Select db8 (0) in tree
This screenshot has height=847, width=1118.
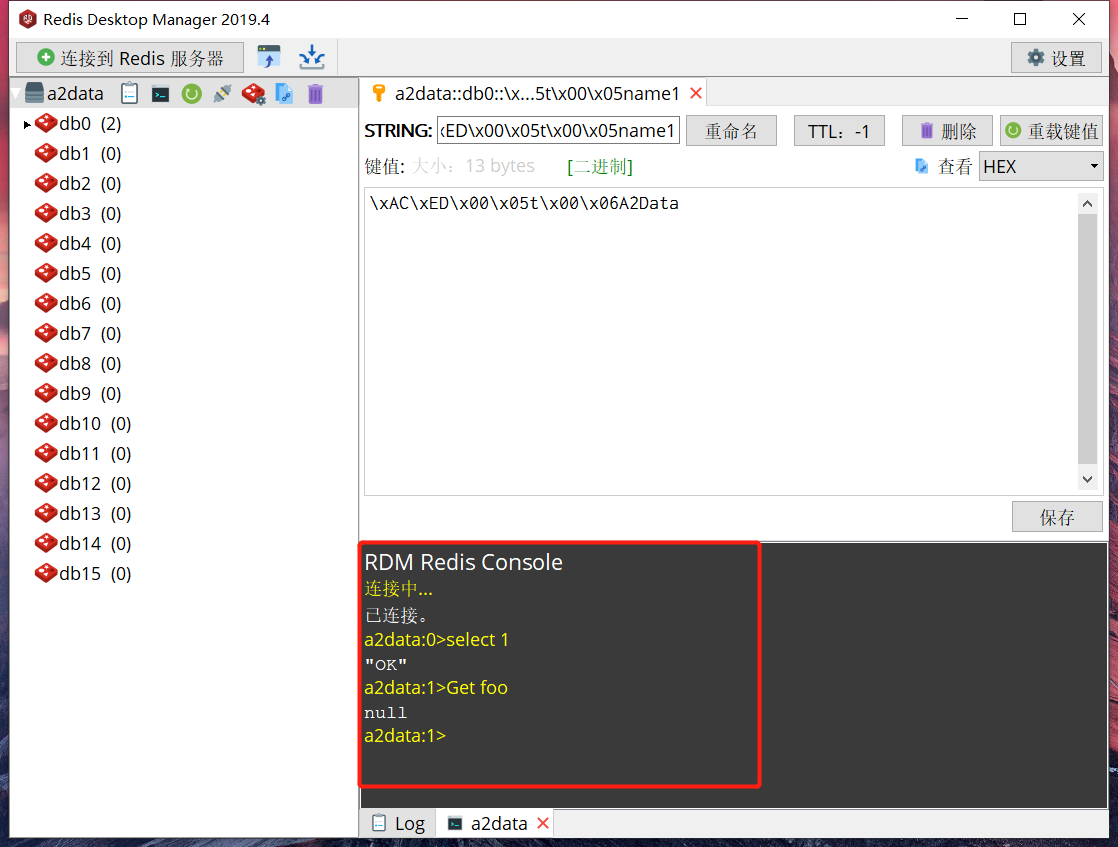click(78, 363)
